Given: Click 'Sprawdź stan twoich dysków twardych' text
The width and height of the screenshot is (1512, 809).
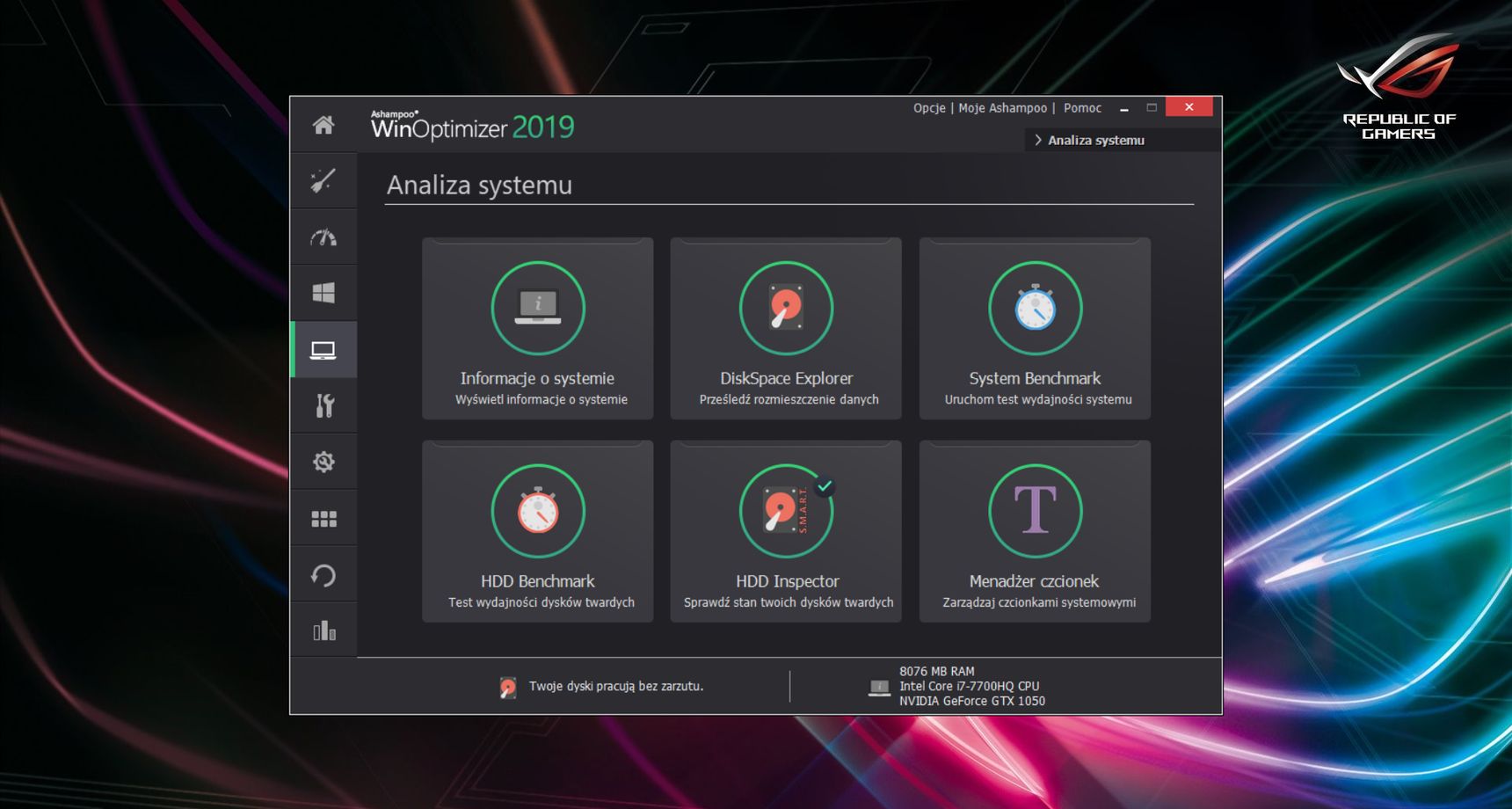Looking at the screenshot, I should (789, 602).
